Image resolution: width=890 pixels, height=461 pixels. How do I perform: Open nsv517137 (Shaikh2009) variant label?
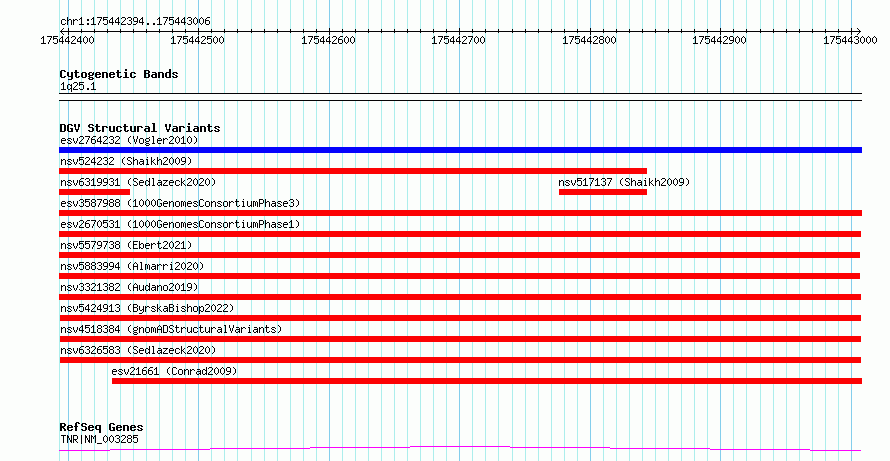(x=624, y=182)
